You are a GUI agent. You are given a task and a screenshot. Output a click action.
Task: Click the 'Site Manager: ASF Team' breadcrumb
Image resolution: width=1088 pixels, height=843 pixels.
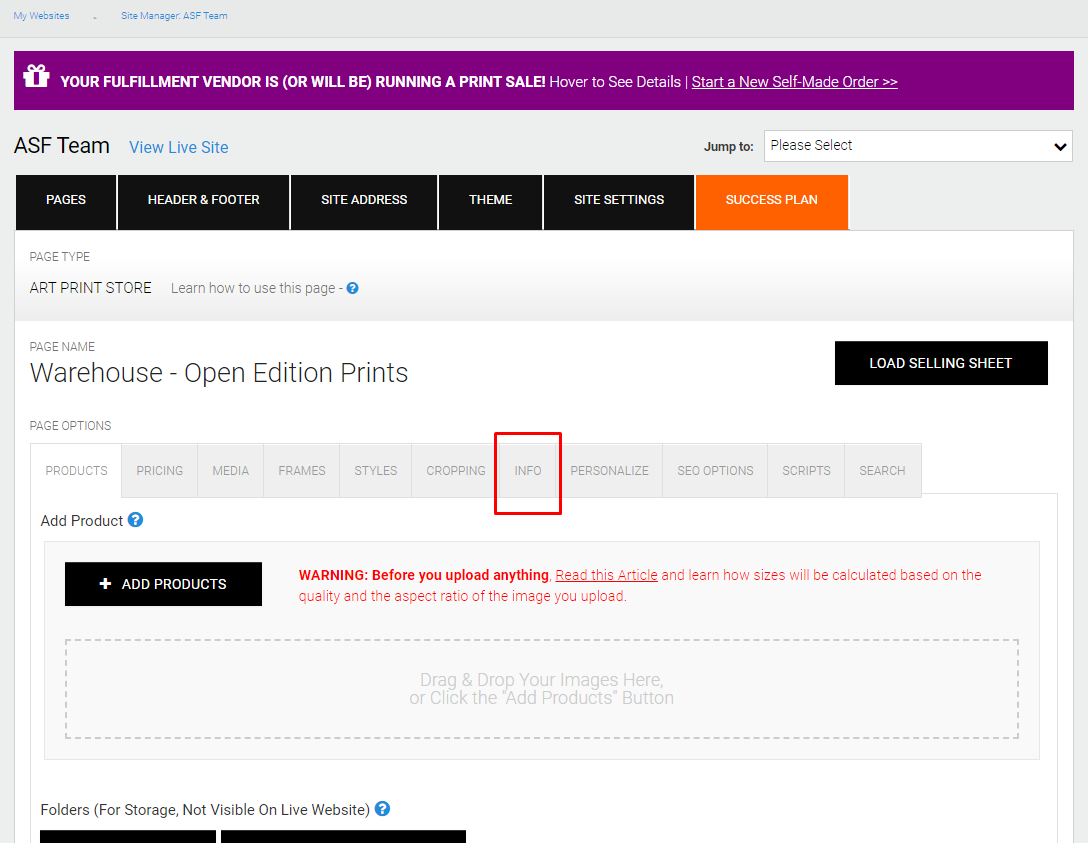174,15
